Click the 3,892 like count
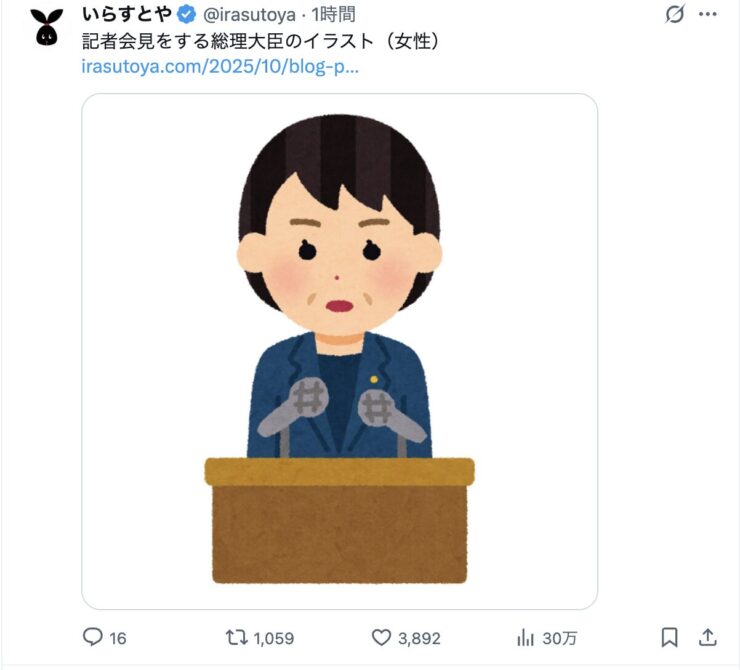 click(419, 638)
